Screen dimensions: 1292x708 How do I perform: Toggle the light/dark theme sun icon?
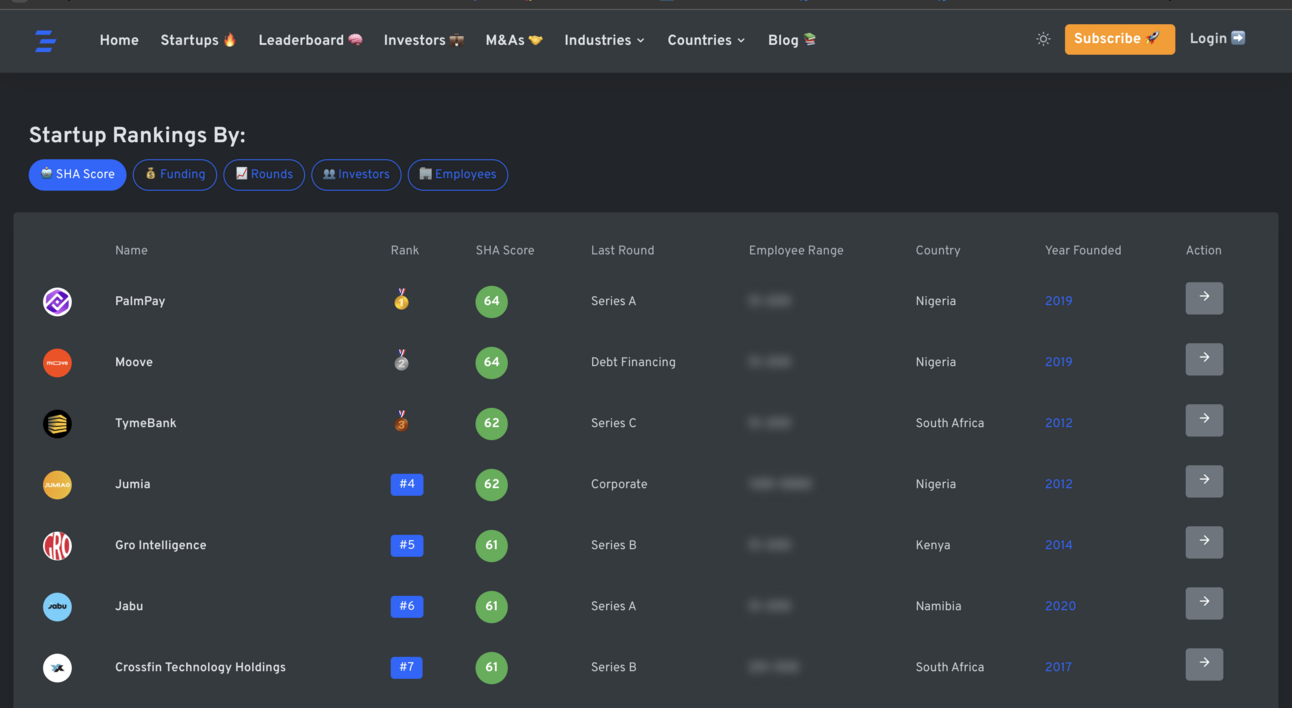click(x=1043, y=39)
